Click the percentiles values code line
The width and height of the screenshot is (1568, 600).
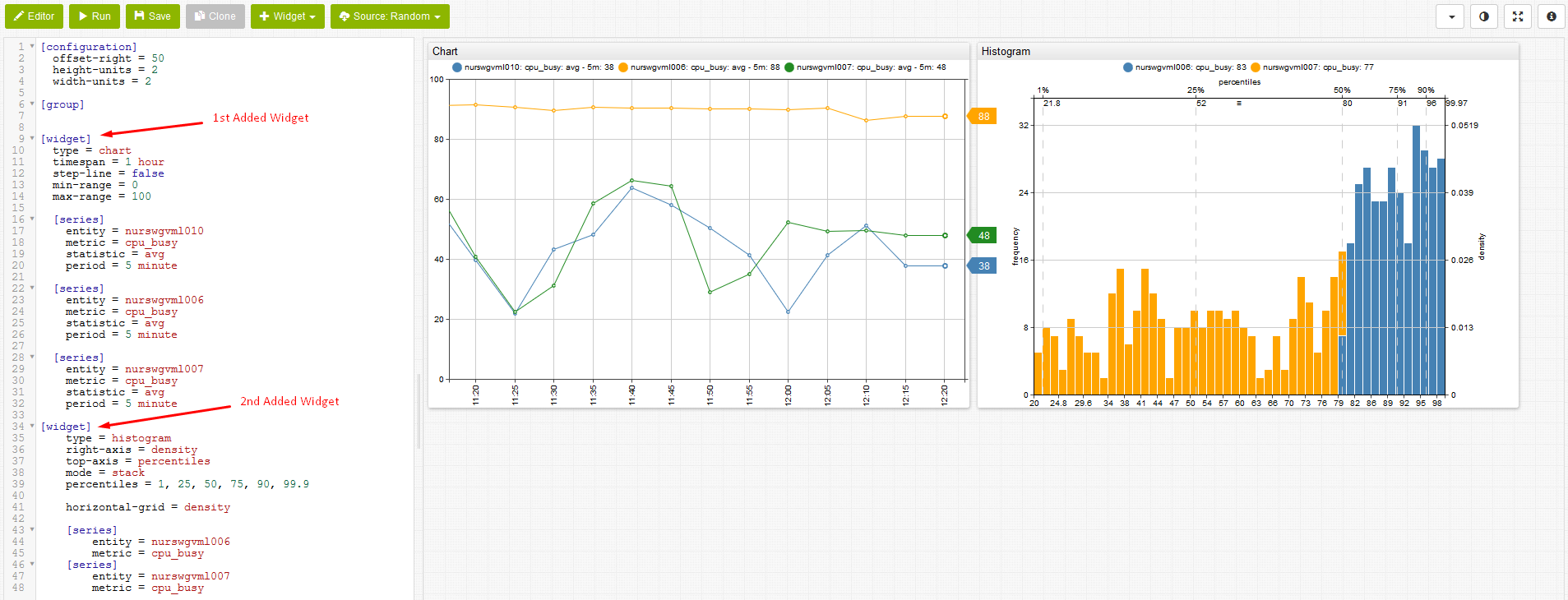click(187, 484)
